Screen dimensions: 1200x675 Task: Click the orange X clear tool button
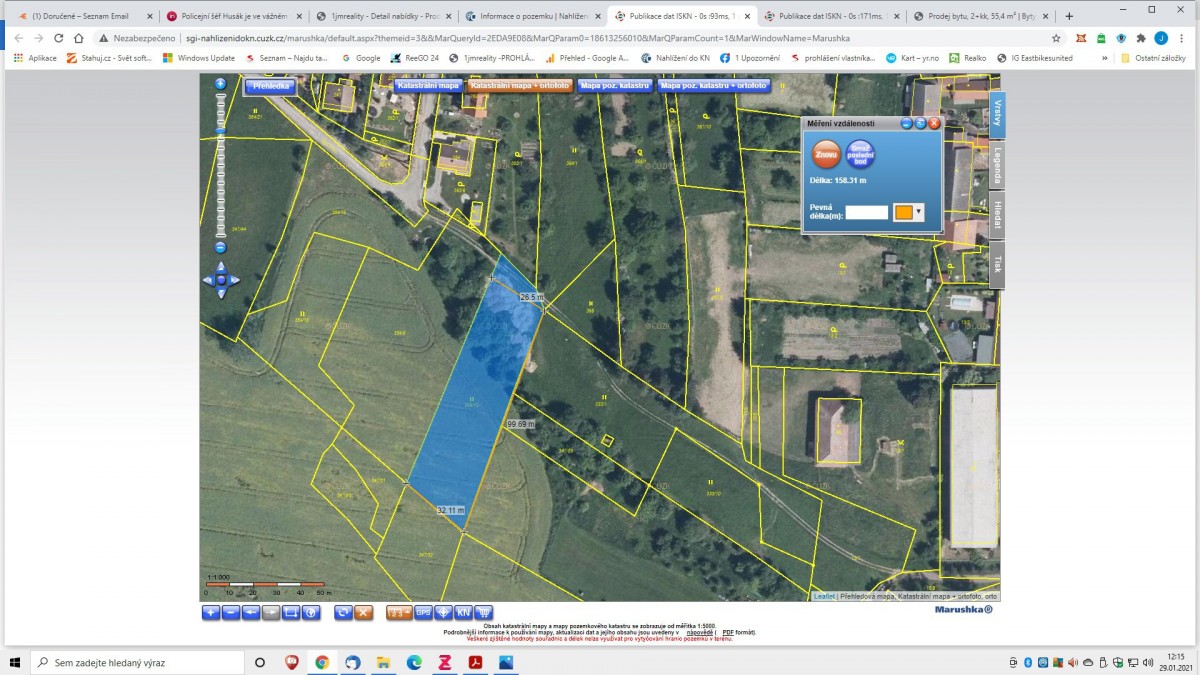pyautogui.click(x=364, y=612)
